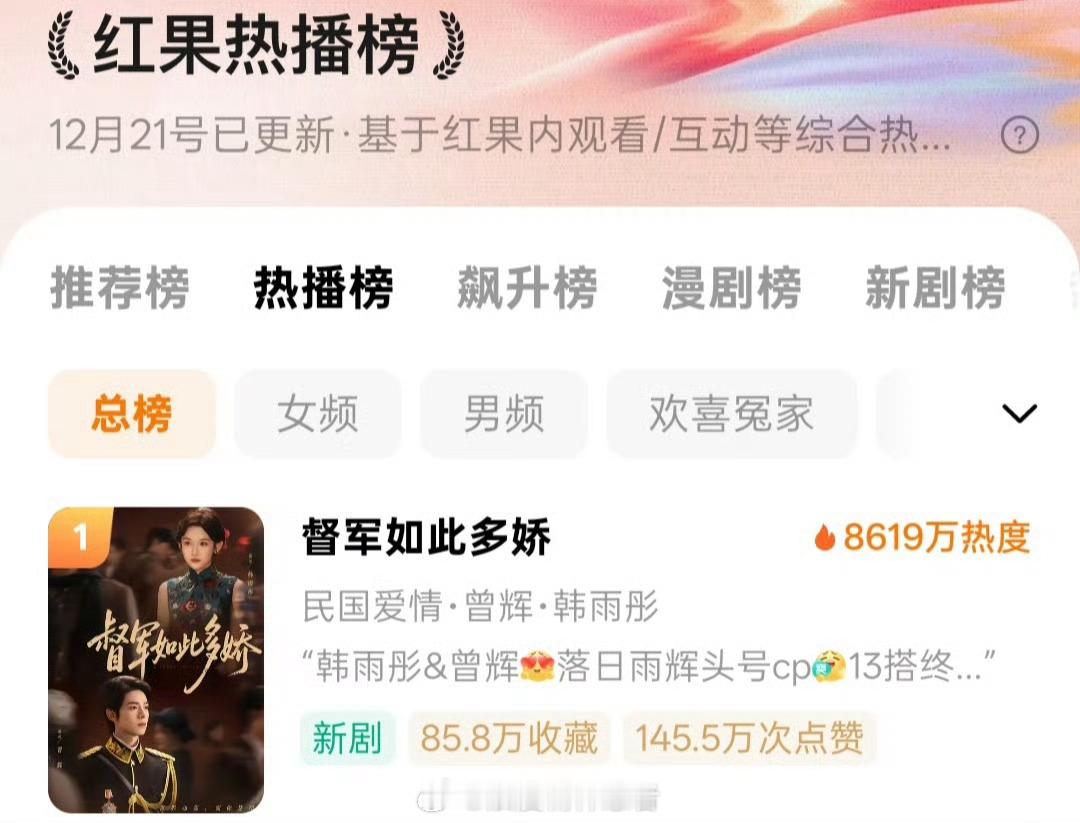Tap the left laurel wreath icon
This screenshot has width=1080, height=823.
tap(63, 47)
